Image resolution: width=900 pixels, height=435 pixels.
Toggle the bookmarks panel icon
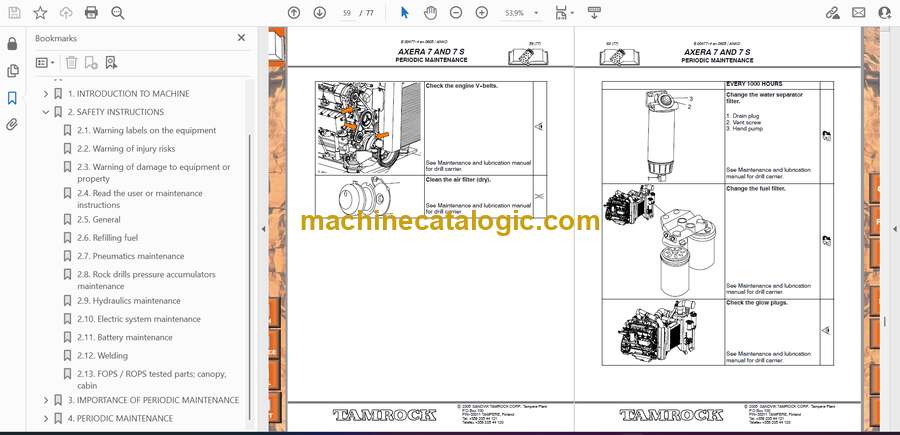12,98
